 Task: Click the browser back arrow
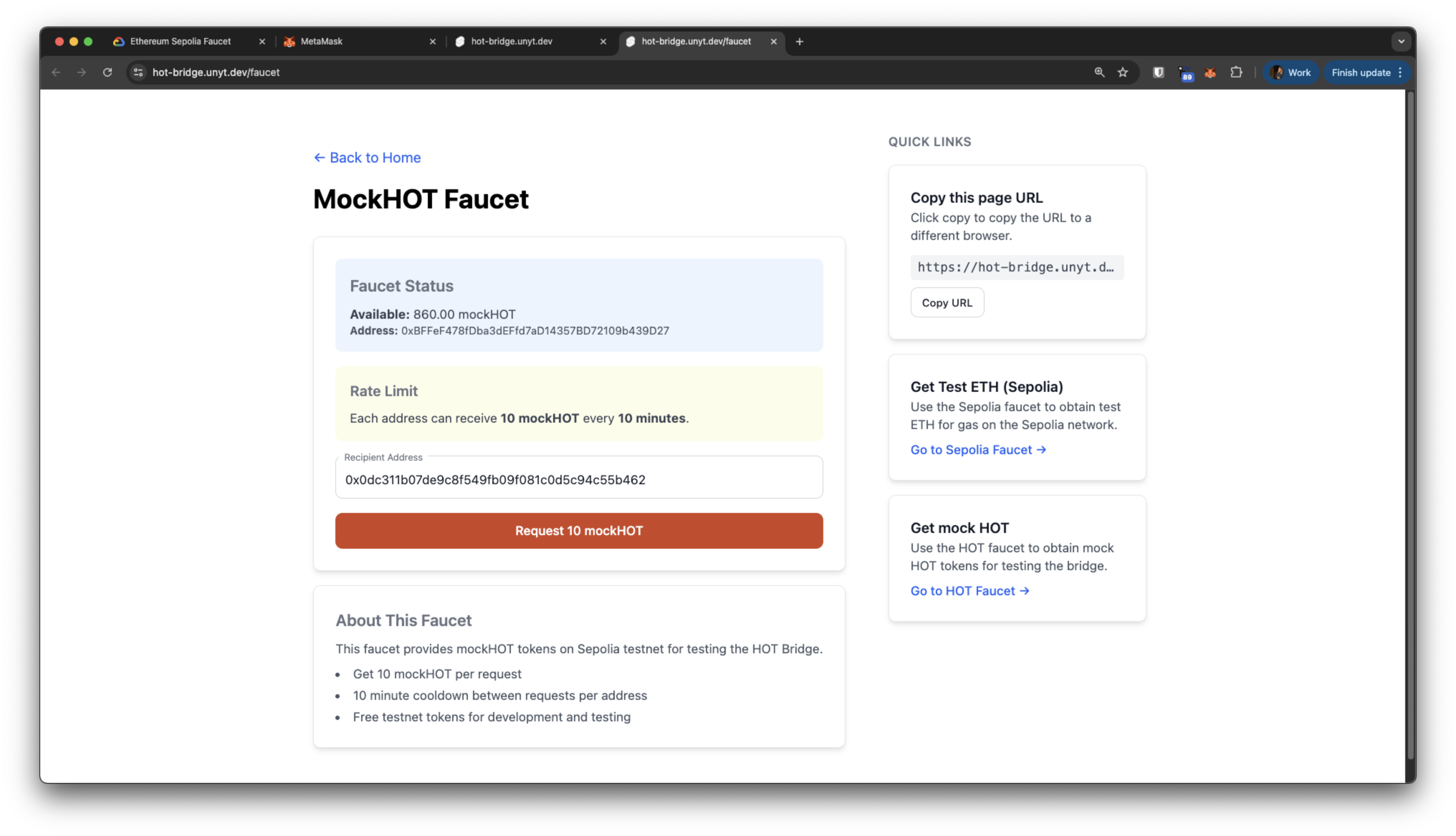tap(56, 72)
